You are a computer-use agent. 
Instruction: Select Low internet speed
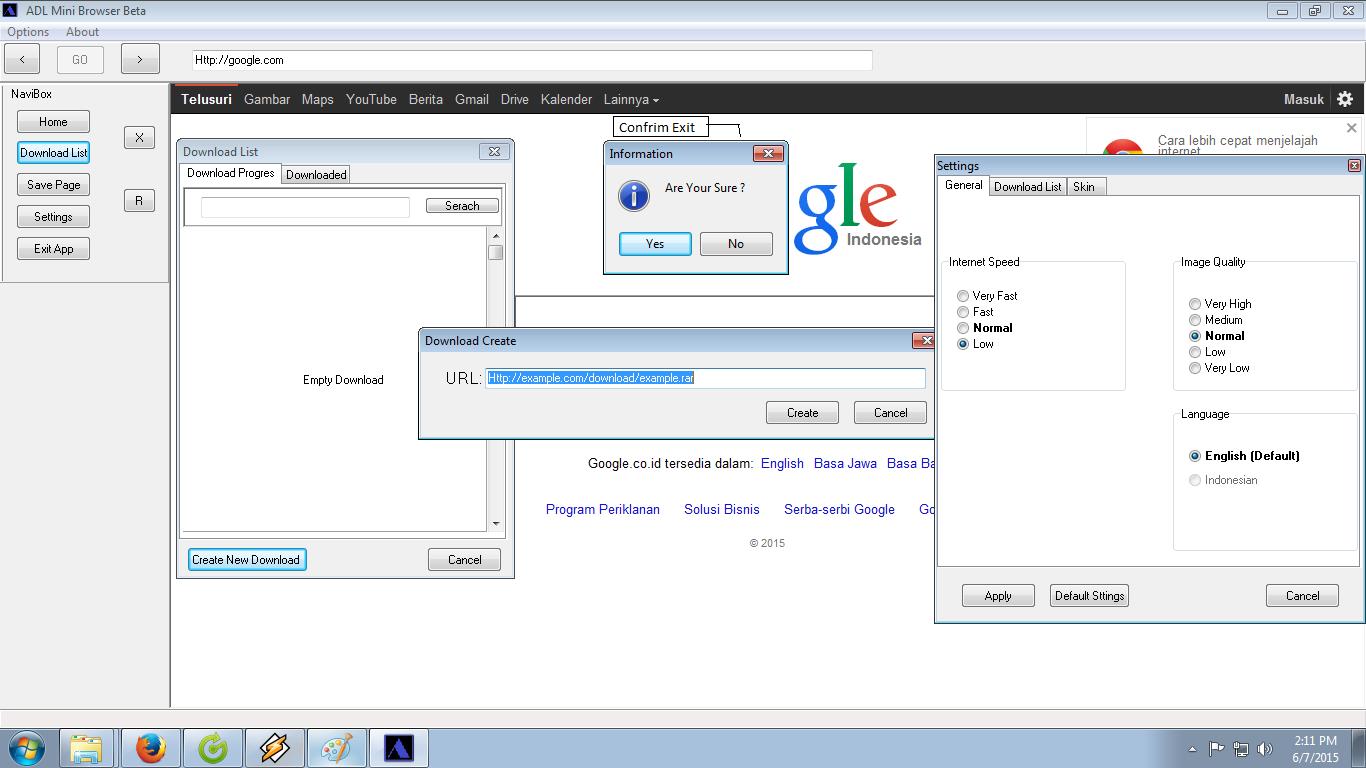point(975,344)
